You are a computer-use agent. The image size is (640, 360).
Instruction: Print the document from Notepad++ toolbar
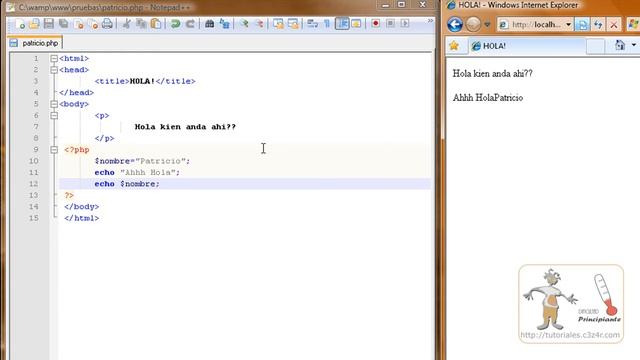coord(107,24)
